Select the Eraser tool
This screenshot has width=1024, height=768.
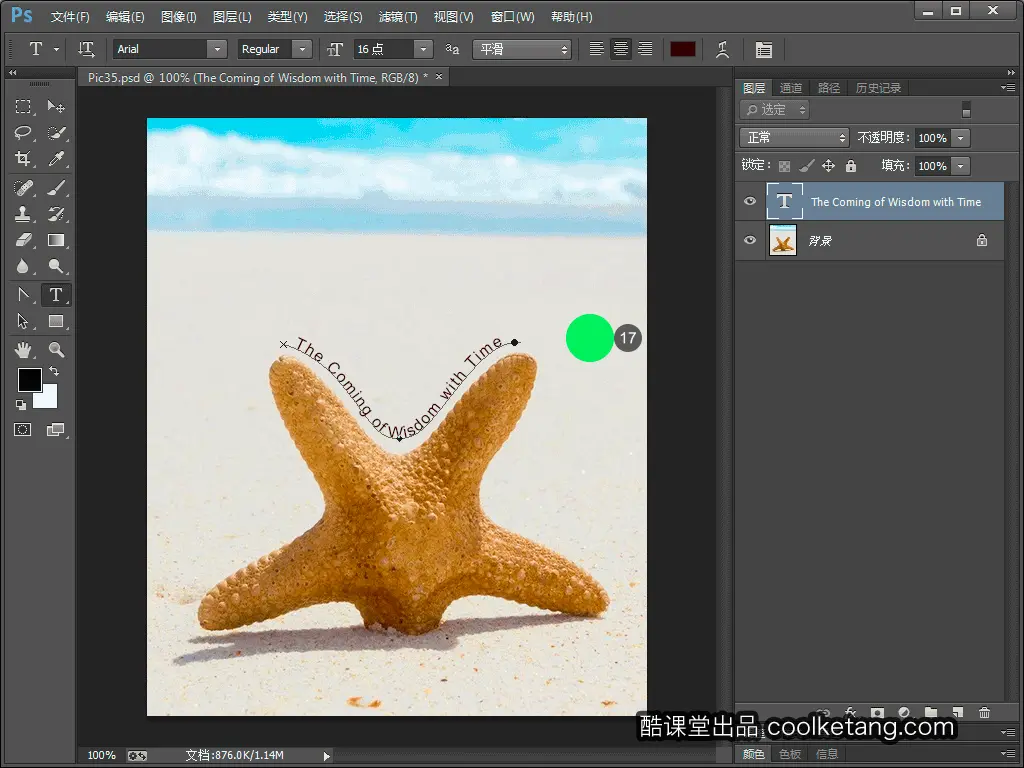[x=23, y=240]
